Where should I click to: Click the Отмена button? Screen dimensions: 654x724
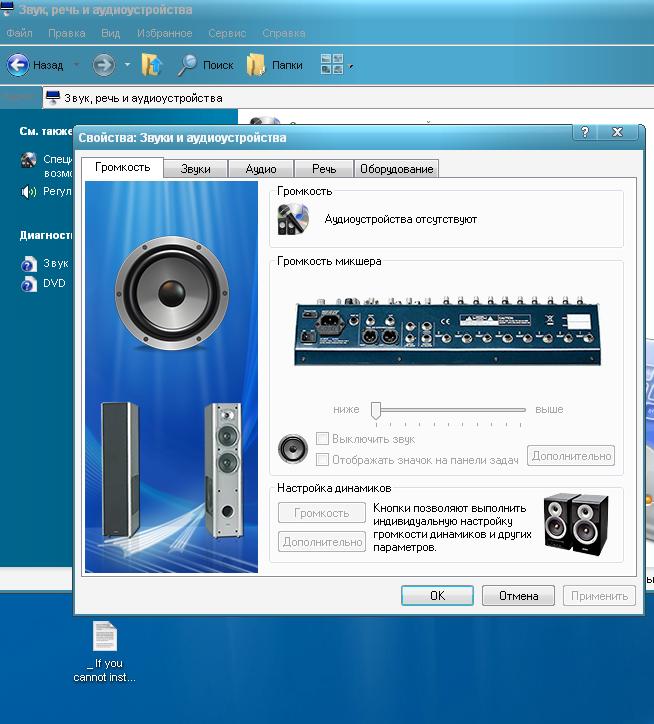518,595
